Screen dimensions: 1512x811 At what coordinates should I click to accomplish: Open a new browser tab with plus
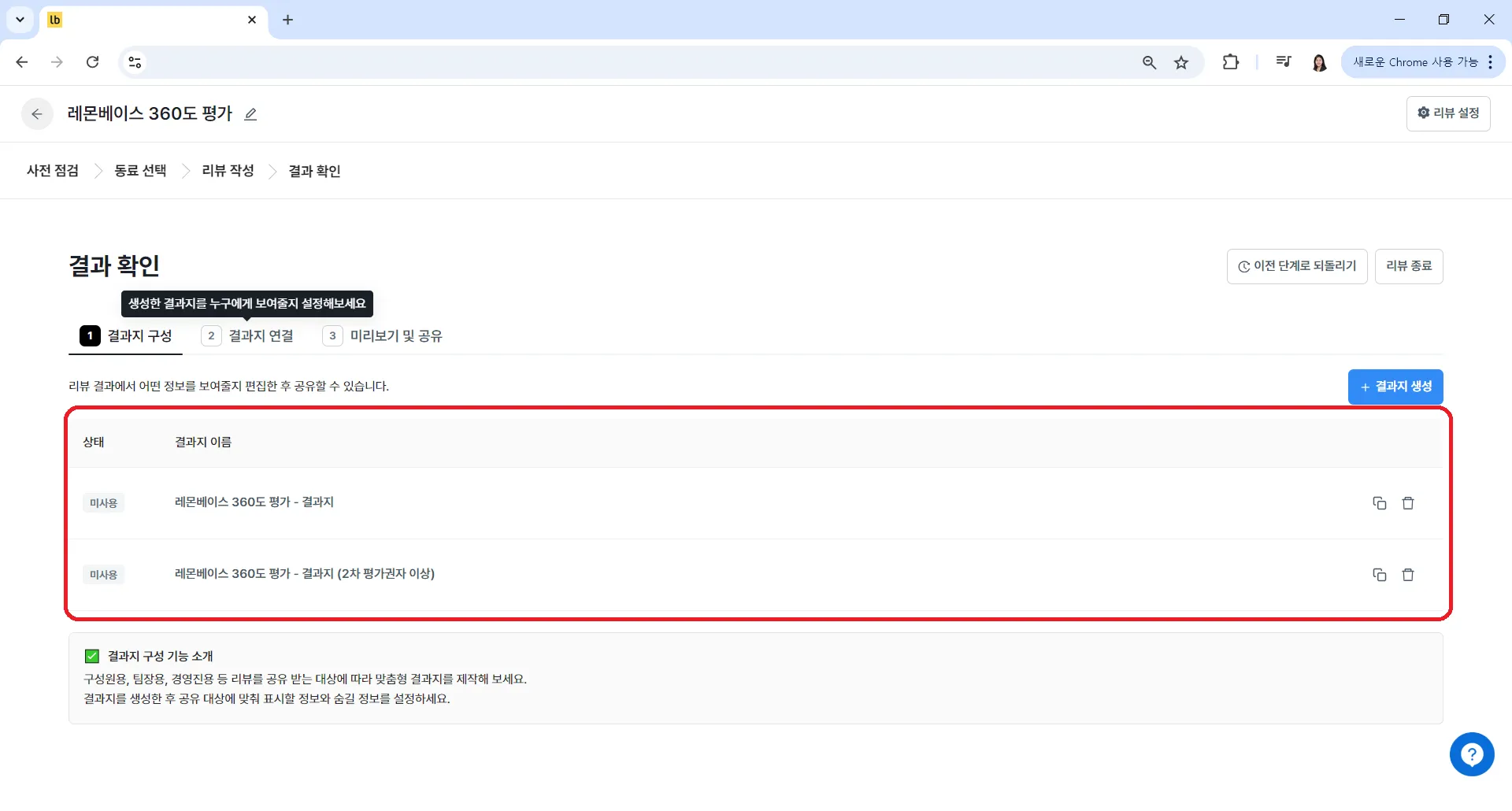pyautogui.click(x=287, y=20)
